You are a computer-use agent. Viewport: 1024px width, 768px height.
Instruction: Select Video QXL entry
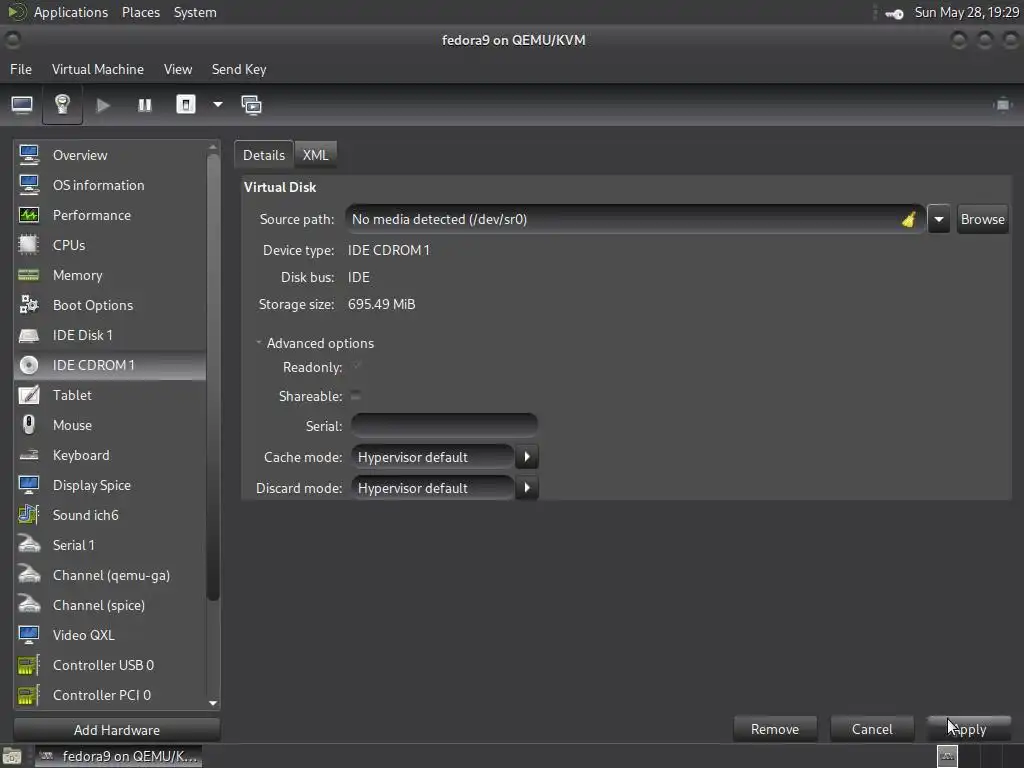110,635
